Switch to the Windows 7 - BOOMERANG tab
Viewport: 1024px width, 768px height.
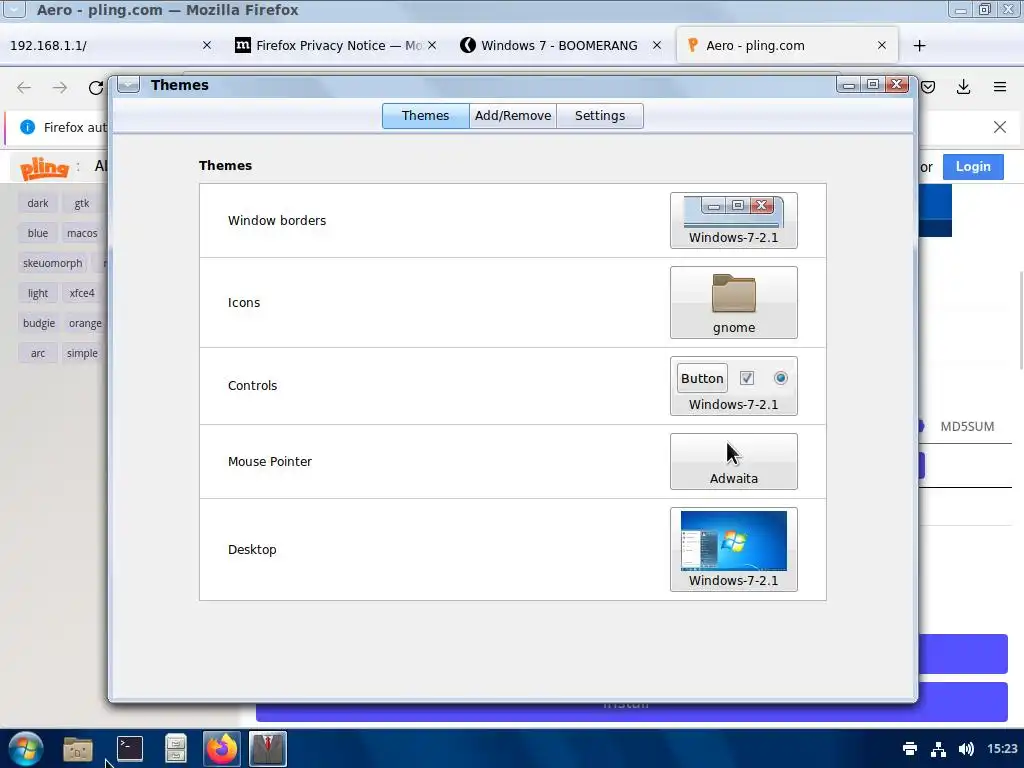560,46
